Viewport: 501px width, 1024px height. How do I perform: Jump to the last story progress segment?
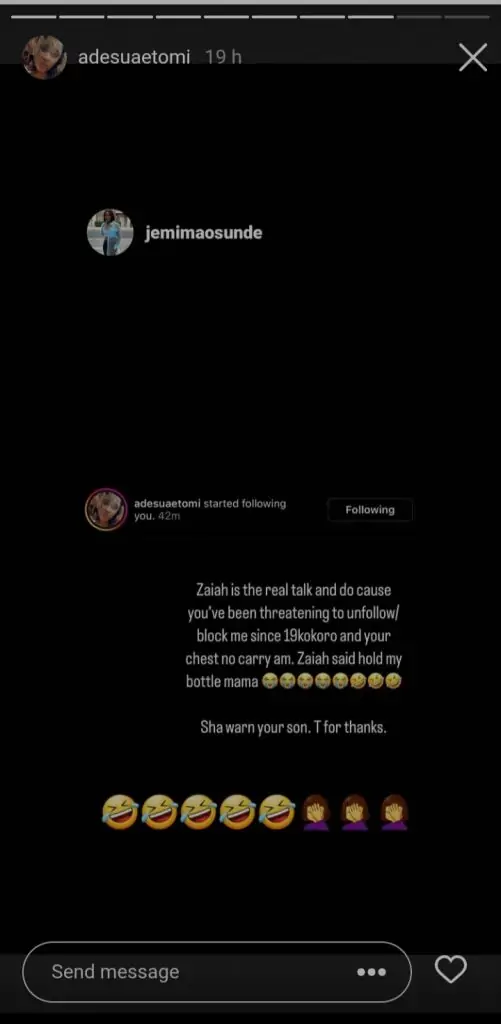click(466, 16)
